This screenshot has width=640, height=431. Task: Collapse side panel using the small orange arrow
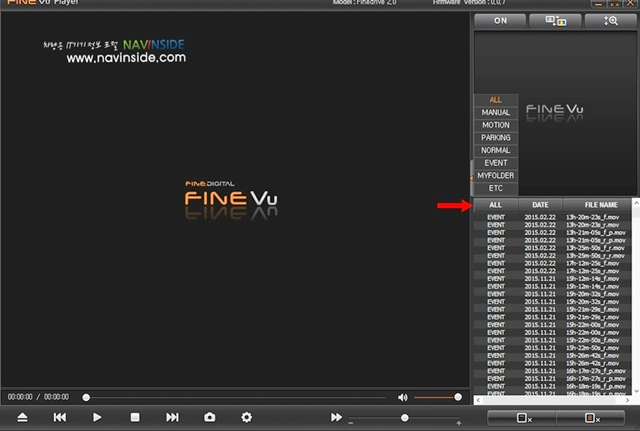pyautogui.click(x=472, y=178)
